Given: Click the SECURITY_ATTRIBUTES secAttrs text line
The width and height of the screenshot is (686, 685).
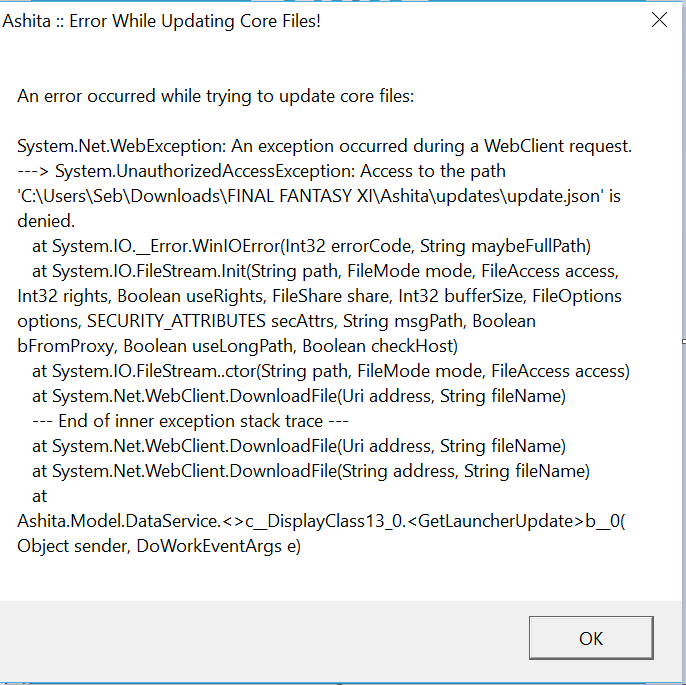Looking at the screenshot, I should click(x=276, y=321).
